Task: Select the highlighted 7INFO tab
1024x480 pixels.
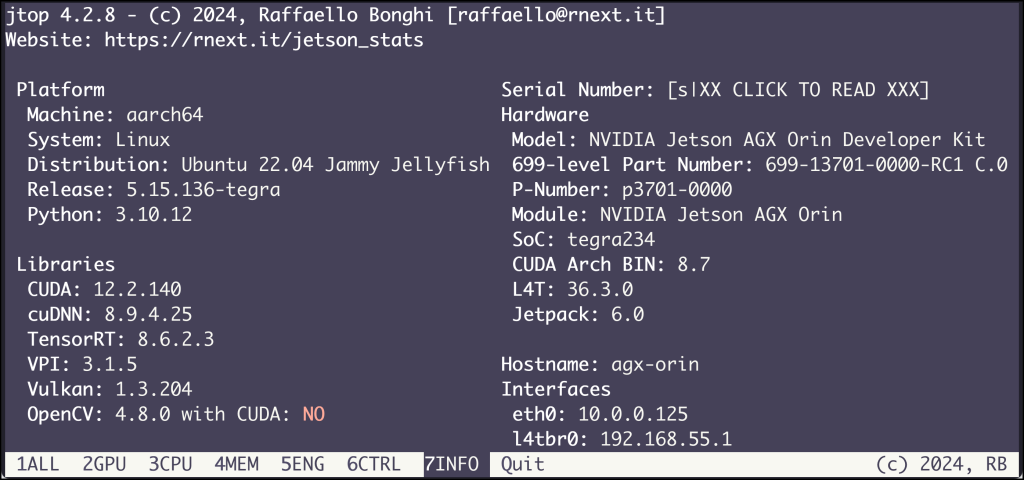Action: (x=451, y=464)
